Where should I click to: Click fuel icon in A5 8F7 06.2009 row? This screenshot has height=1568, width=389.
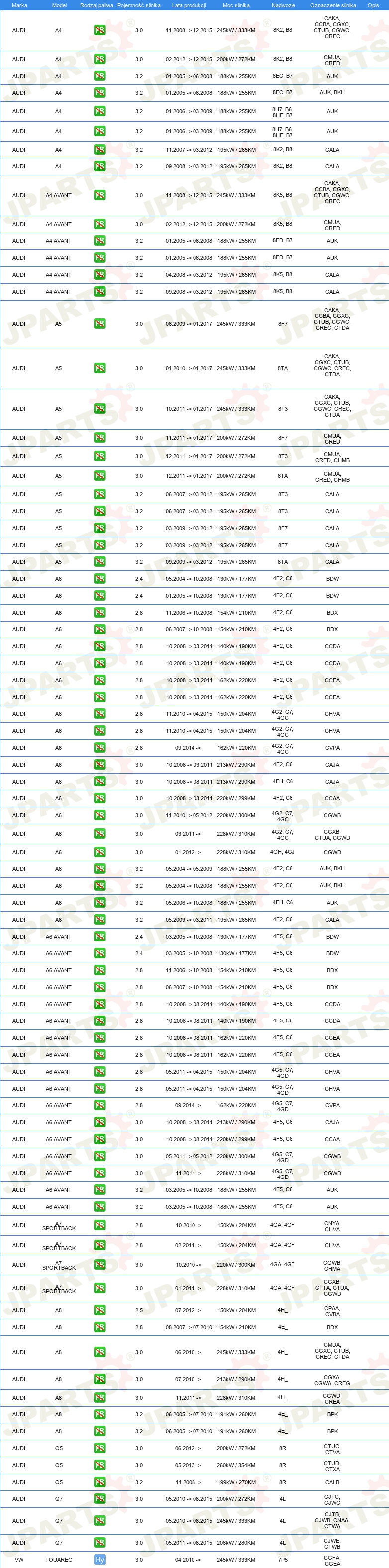pyautogui.click(x=99, y=324)
